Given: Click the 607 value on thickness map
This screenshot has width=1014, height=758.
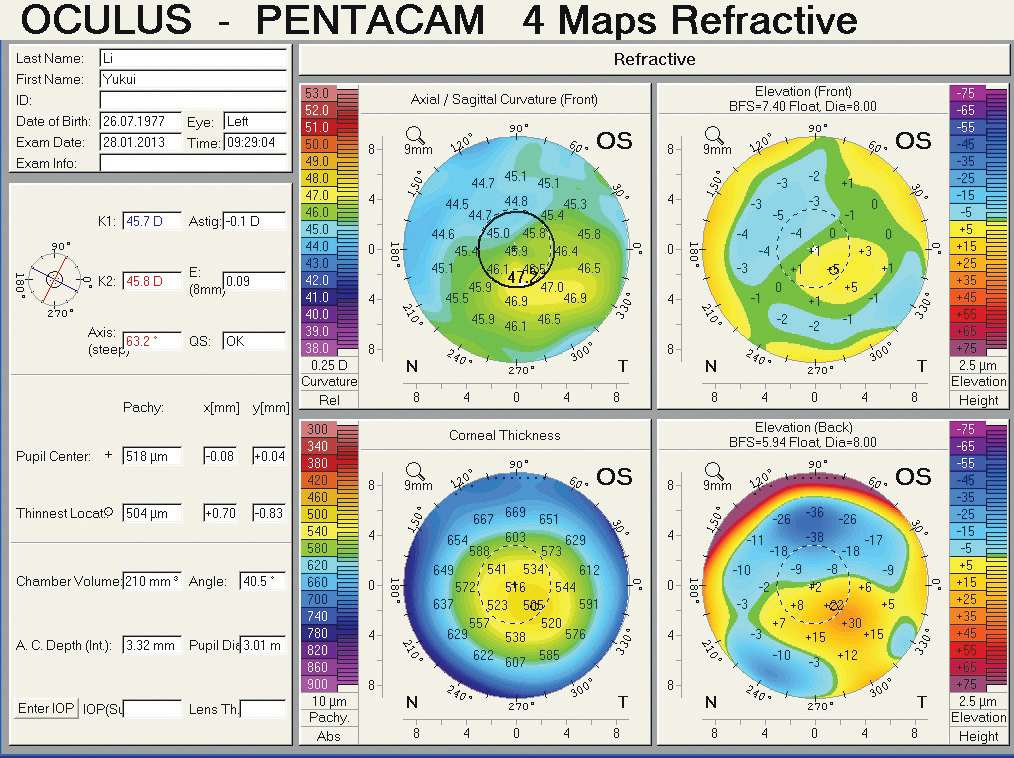Looking at the screenshot, I should [515, 662].
